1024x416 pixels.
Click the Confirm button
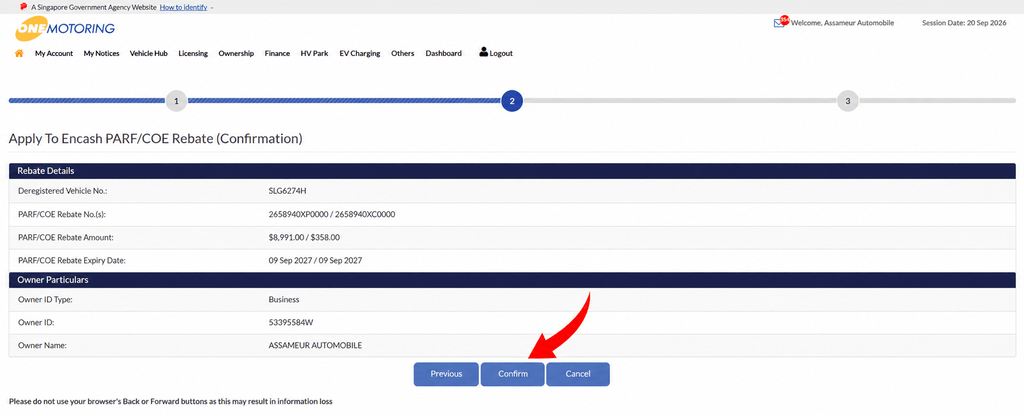(x=513, y=374)
